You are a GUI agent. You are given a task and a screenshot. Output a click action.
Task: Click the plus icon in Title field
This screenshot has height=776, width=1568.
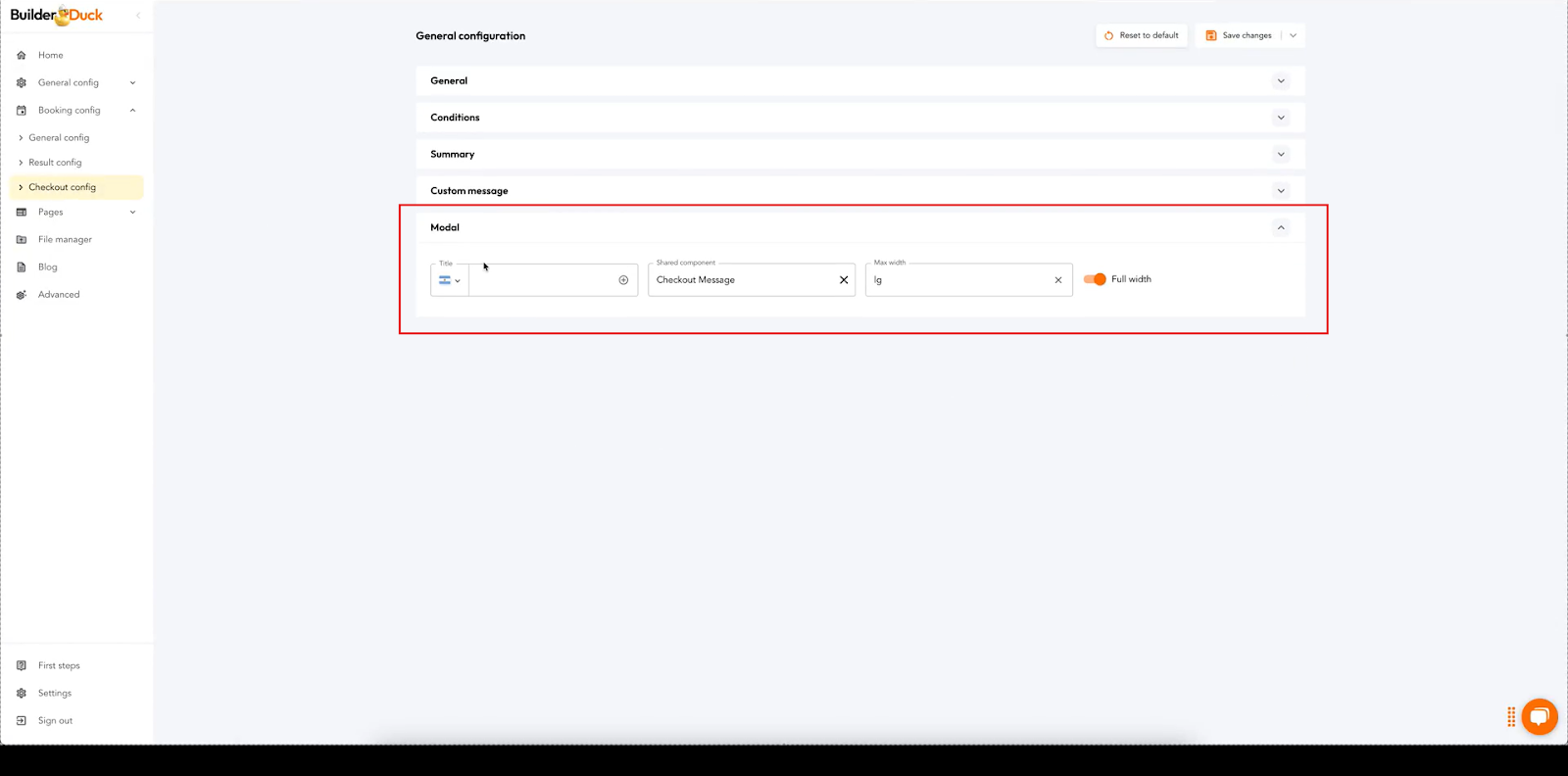(x=623, y=280)
